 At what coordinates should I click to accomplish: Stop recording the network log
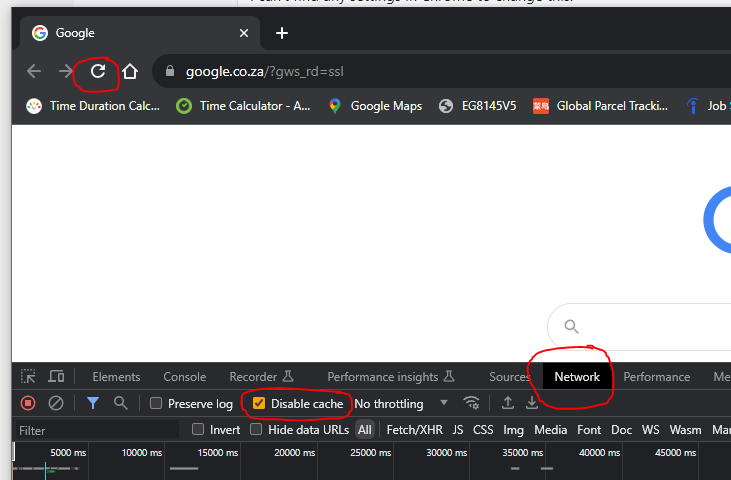coord(28,403)
